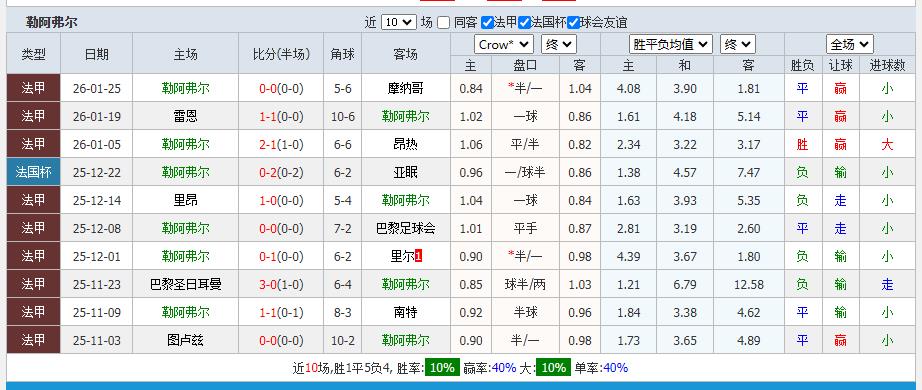Click corner count 10-2 in 图卢兹 row
This screenshot has width=922, height=390.
click(343, 341)
